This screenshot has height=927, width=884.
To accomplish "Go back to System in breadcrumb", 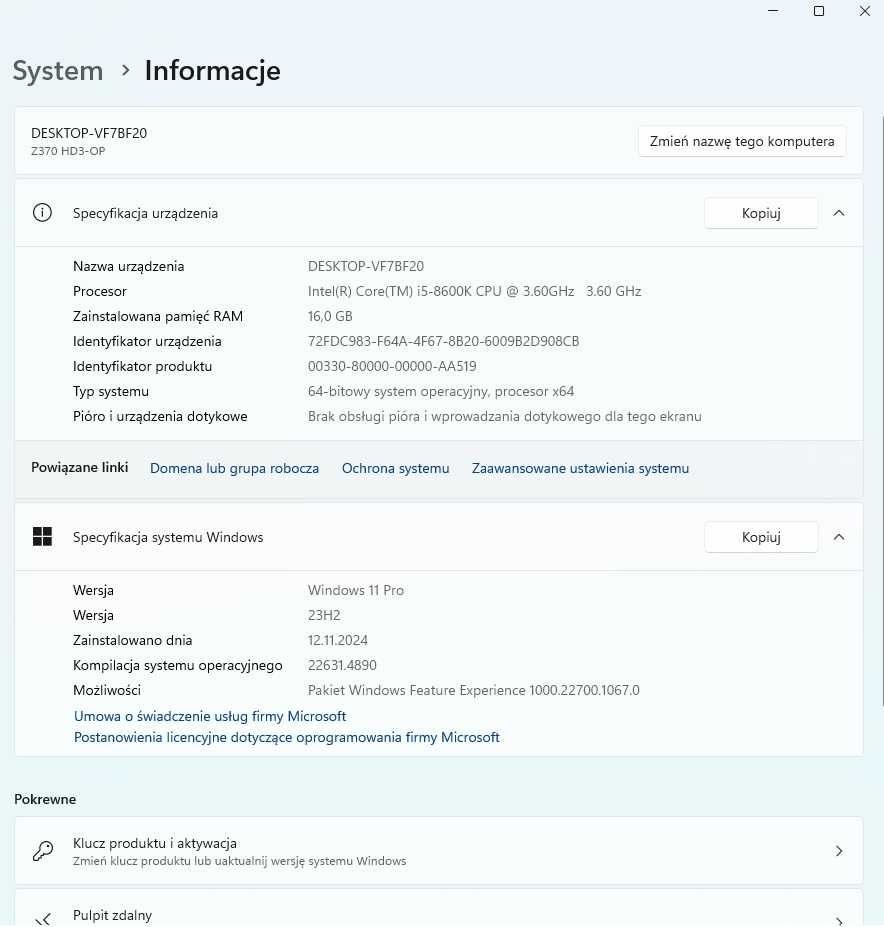I will tap(58, 71).
